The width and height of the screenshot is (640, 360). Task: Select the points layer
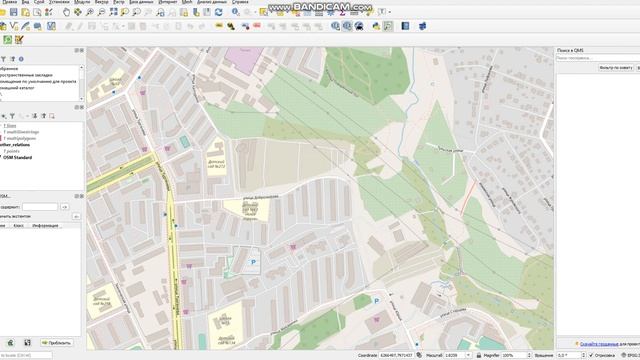[11, 151]
